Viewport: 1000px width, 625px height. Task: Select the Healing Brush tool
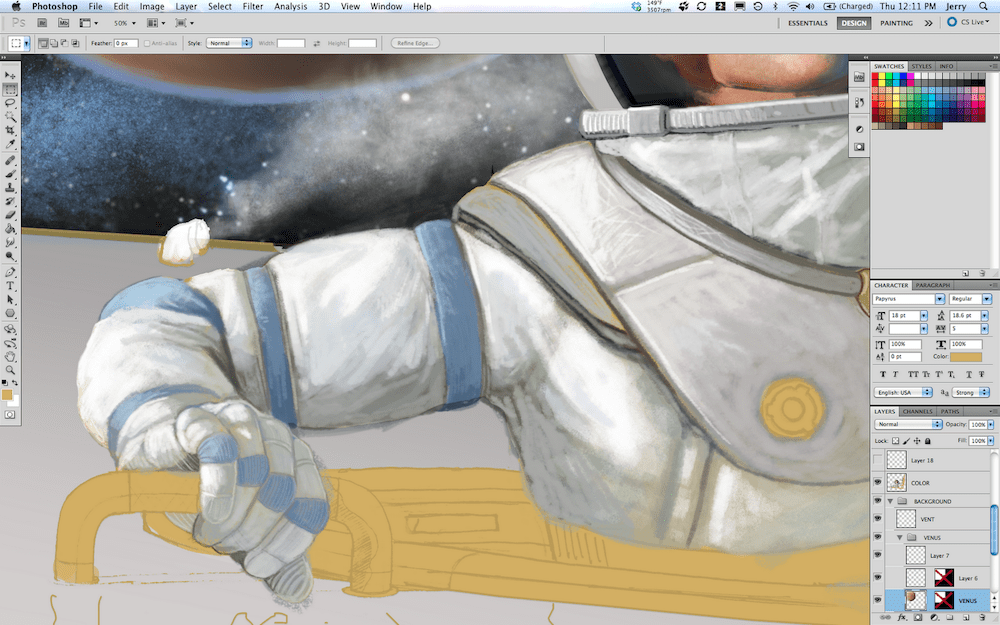[10, 161]
